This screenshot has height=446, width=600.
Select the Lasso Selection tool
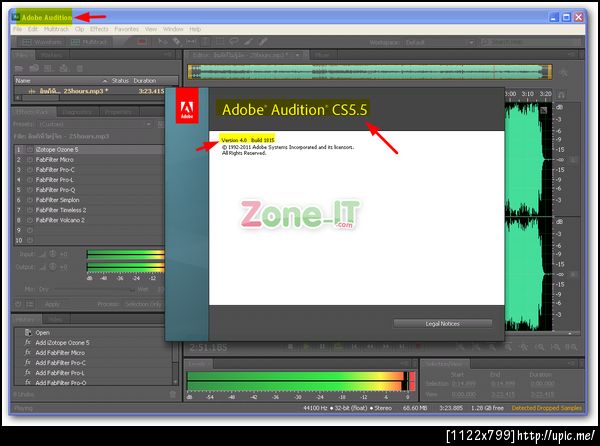(x=234, y=42)
